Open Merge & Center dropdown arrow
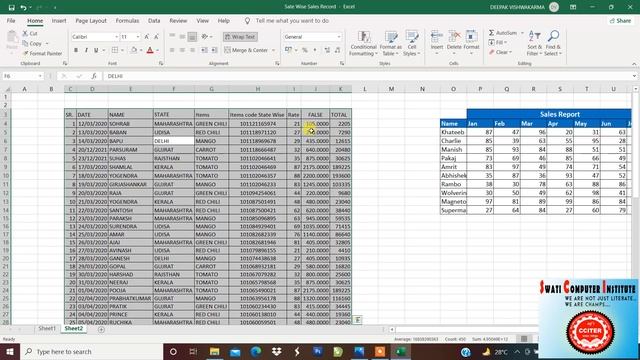This screenshot has width=640, height=360. click(273, 50)
